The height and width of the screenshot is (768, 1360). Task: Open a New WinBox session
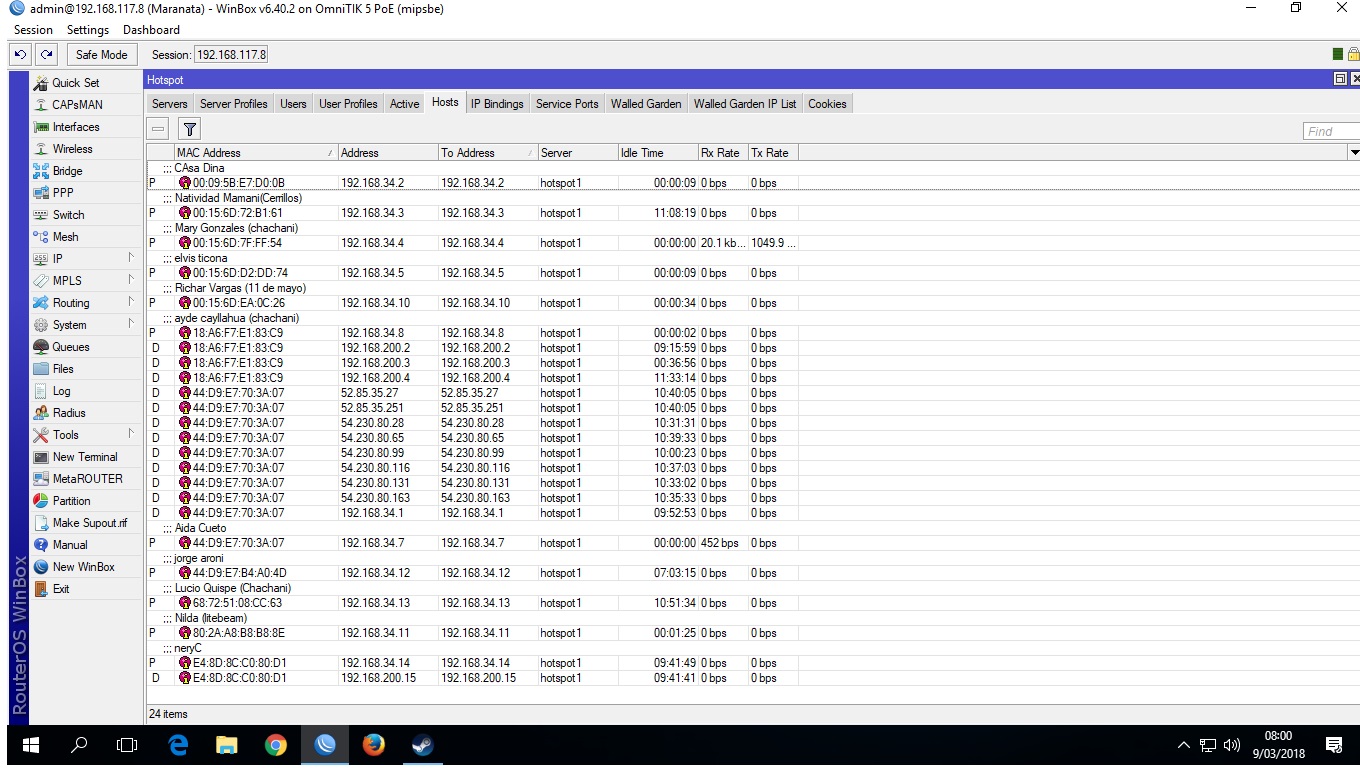point(83,567)
